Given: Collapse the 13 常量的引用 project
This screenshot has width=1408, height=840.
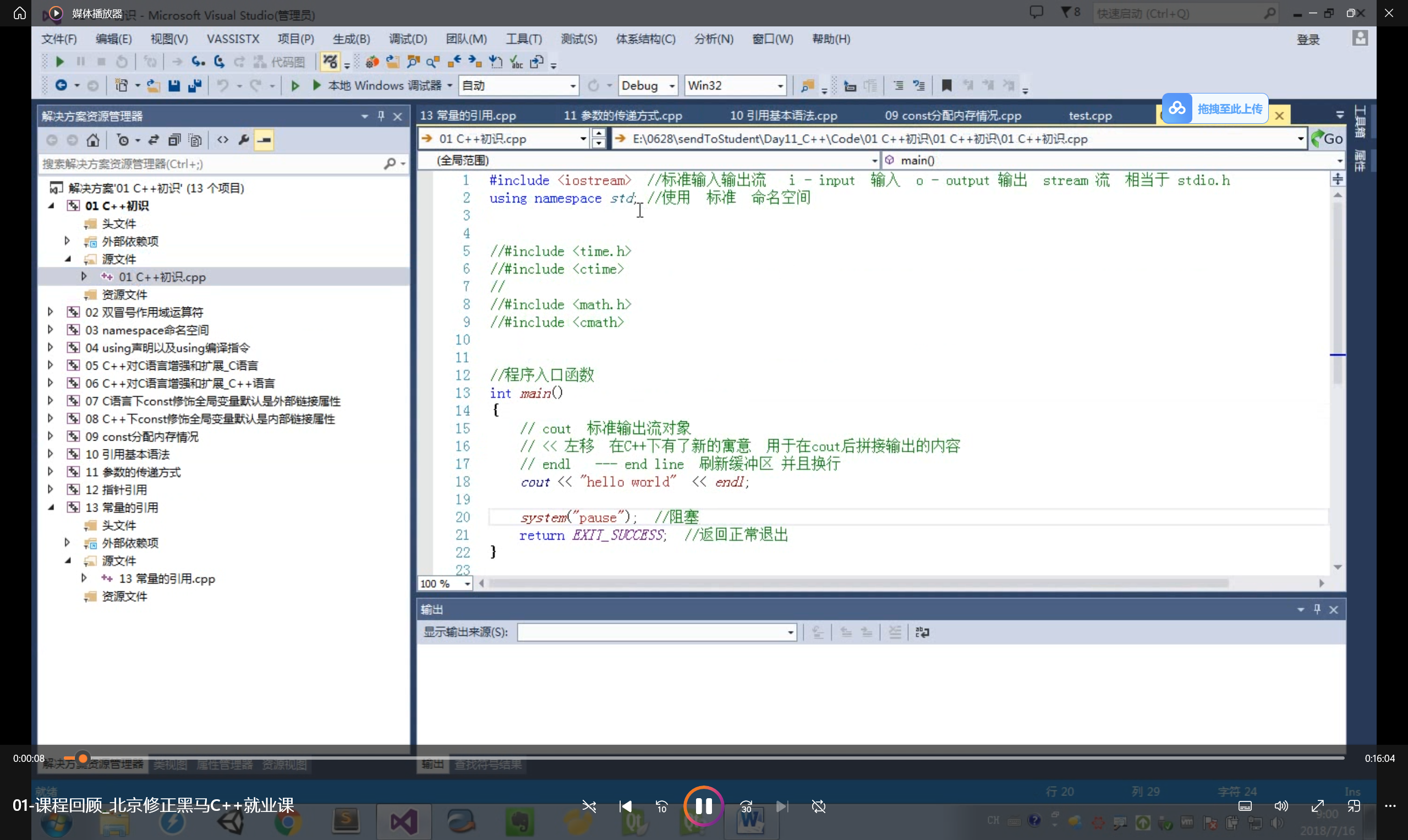Looking at the screenshot, I should point(51,507).
